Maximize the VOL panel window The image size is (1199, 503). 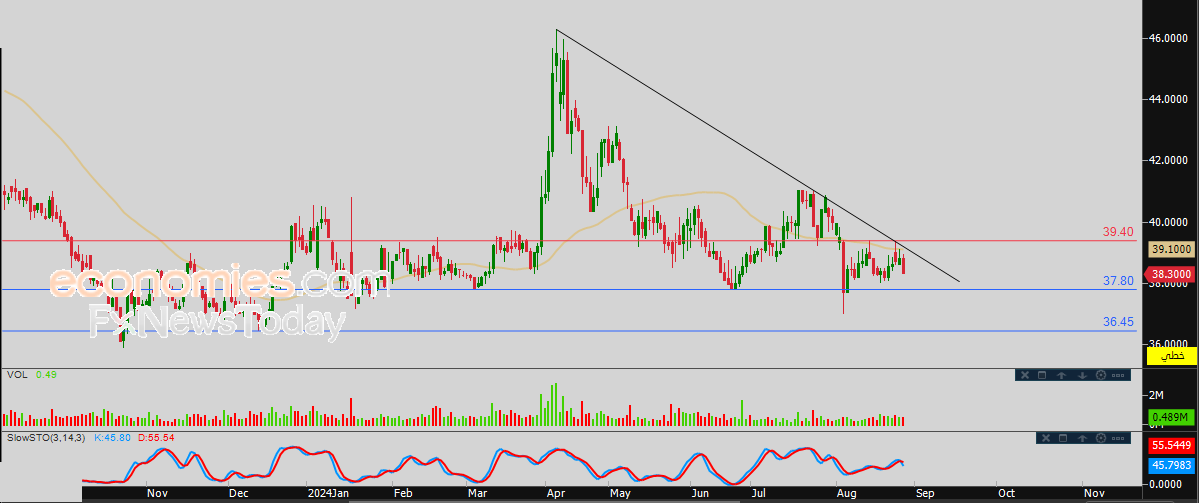click(x=1041, y=375)
